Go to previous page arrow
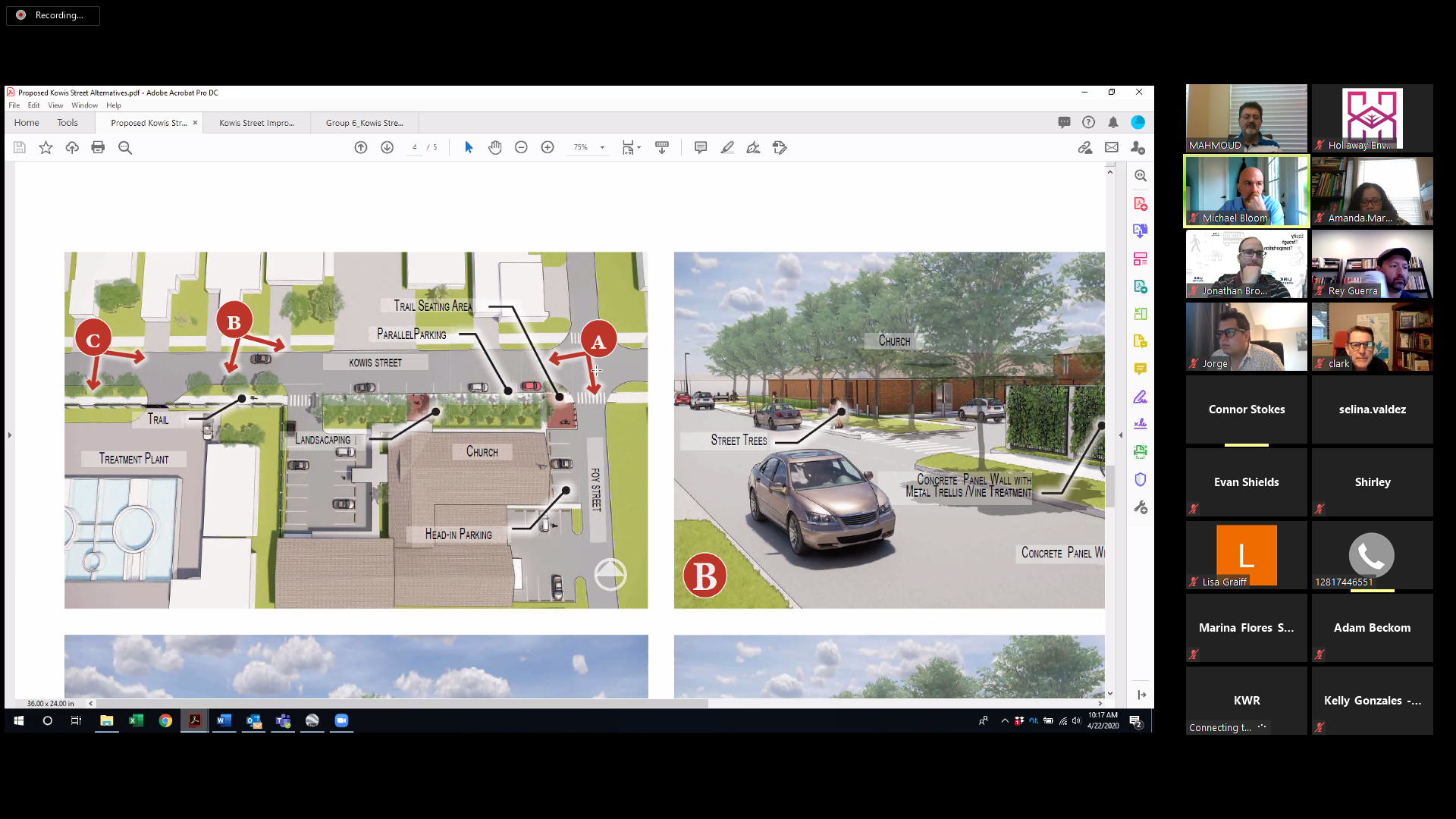Image resolution: width=1456 pixels, height=819 pixels. point(361,148)
